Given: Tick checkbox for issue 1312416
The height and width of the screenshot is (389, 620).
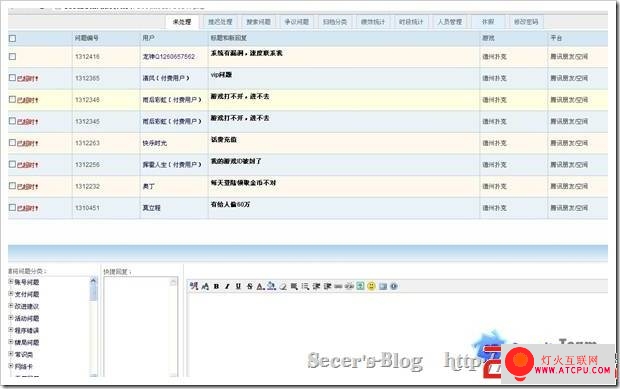Looking at the screenshot, I should coord(13,57).
